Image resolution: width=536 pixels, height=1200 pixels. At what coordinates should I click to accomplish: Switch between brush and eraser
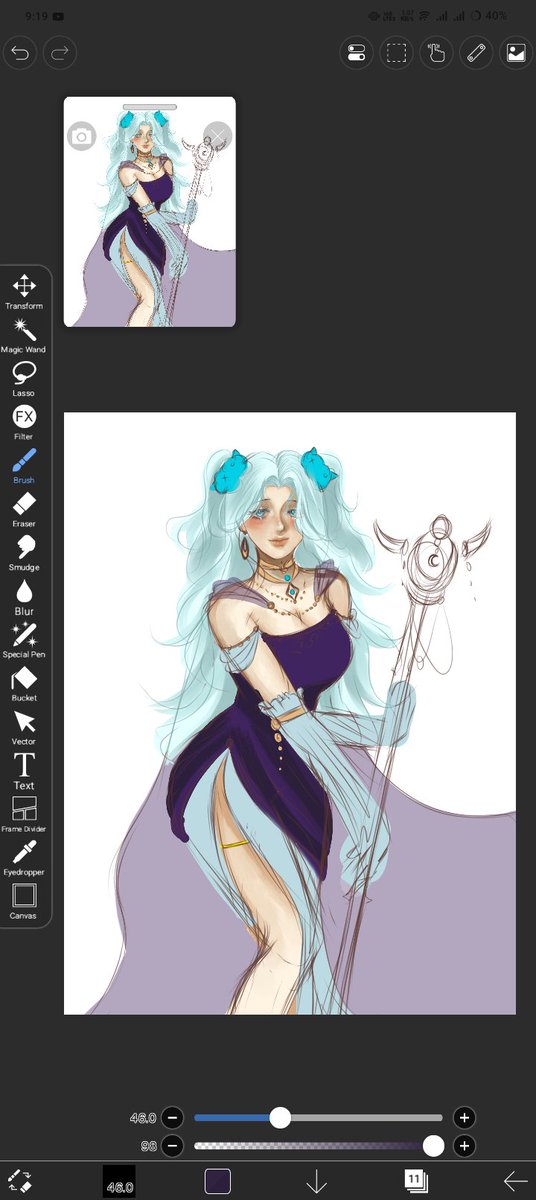click(20, 1181)
